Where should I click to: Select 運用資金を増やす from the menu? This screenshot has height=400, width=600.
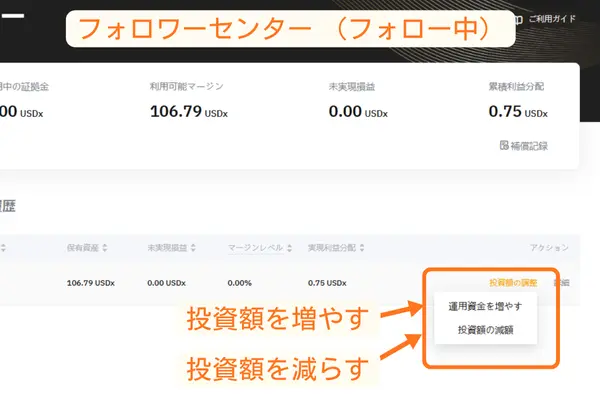(485, 306)
